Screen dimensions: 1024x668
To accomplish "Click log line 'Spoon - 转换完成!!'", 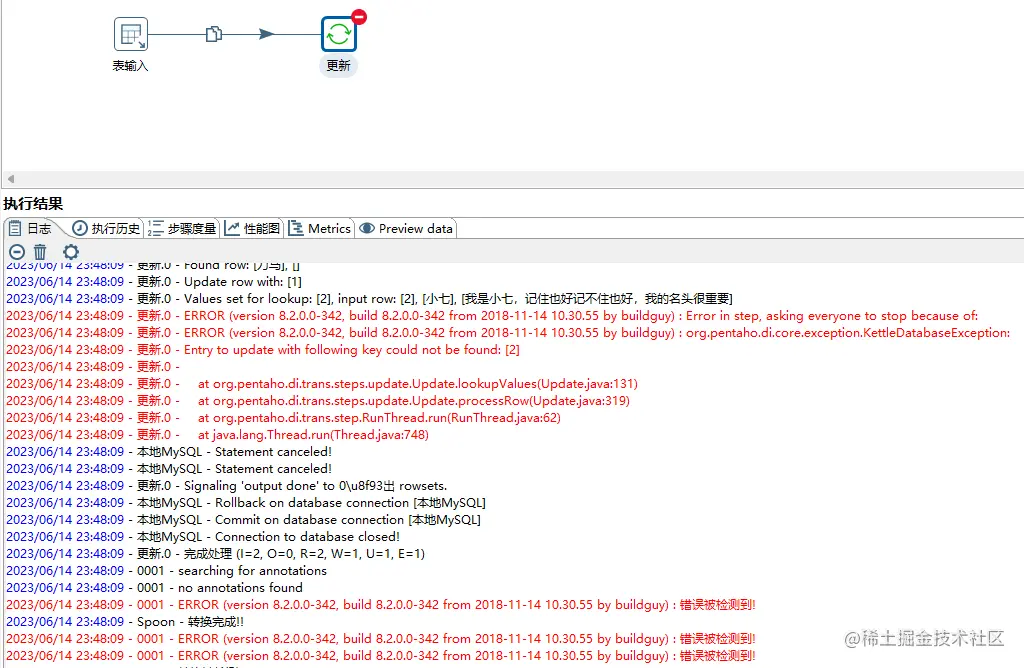I will [x=125, y=621].
